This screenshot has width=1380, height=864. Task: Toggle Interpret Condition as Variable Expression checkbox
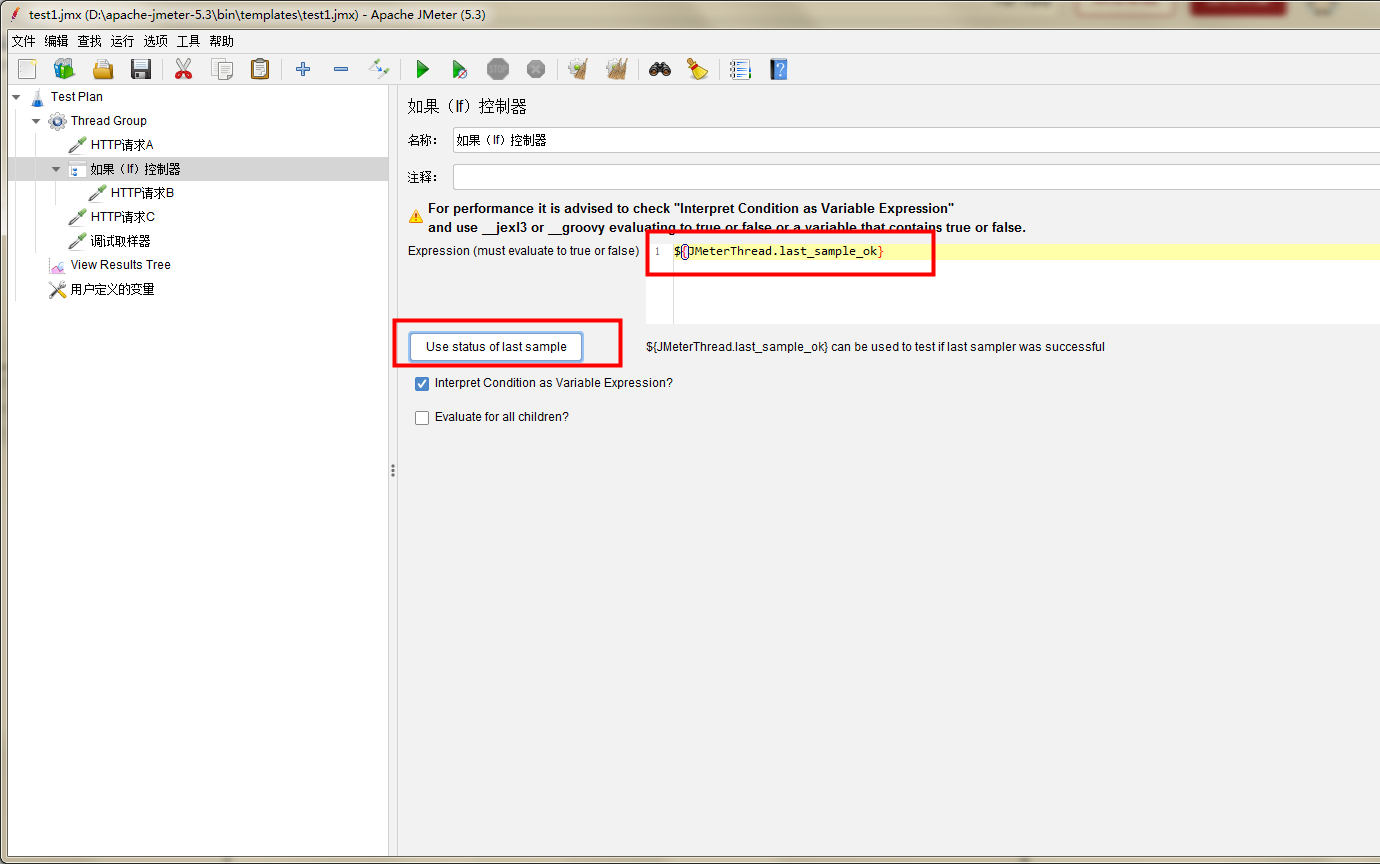point(422,383)
